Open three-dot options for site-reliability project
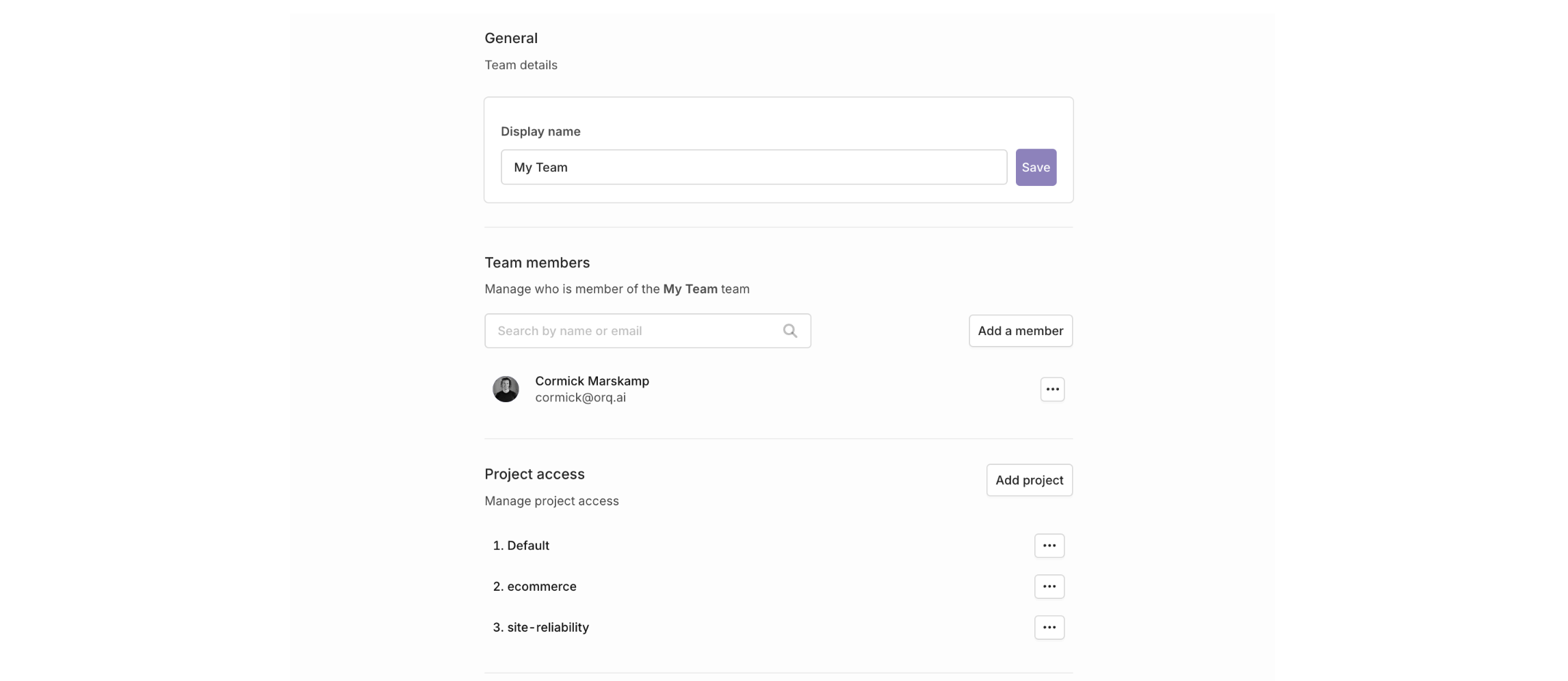 click(x=1049, y=628)
